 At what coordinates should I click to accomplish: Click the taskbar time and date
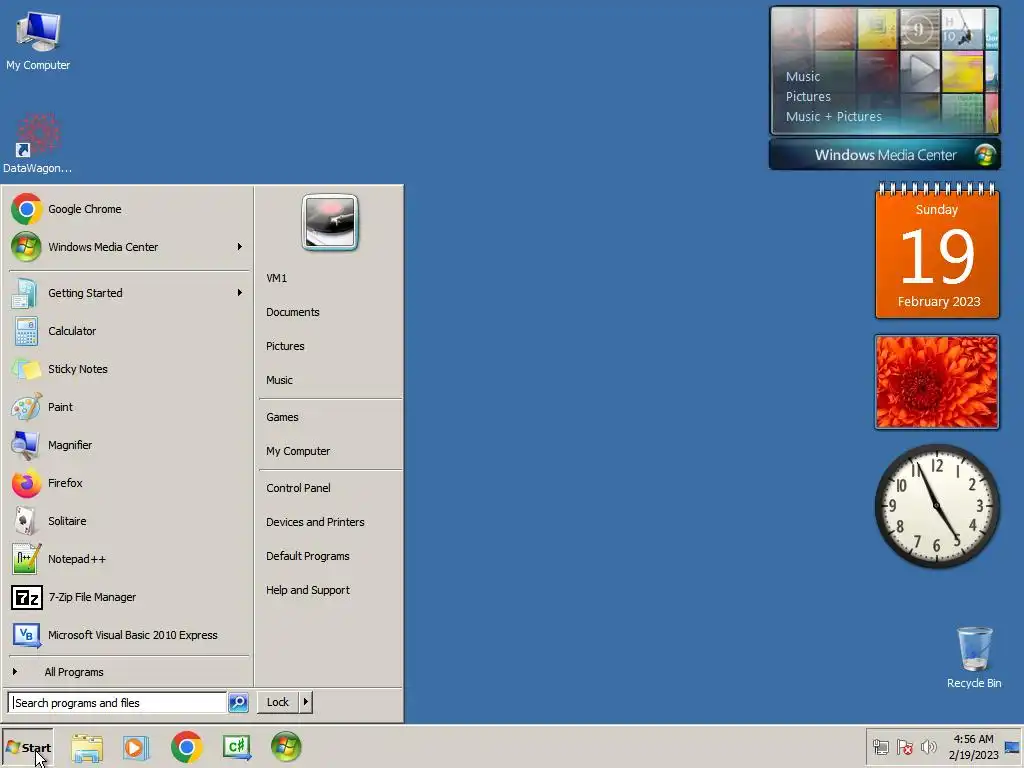click(974, 747)
